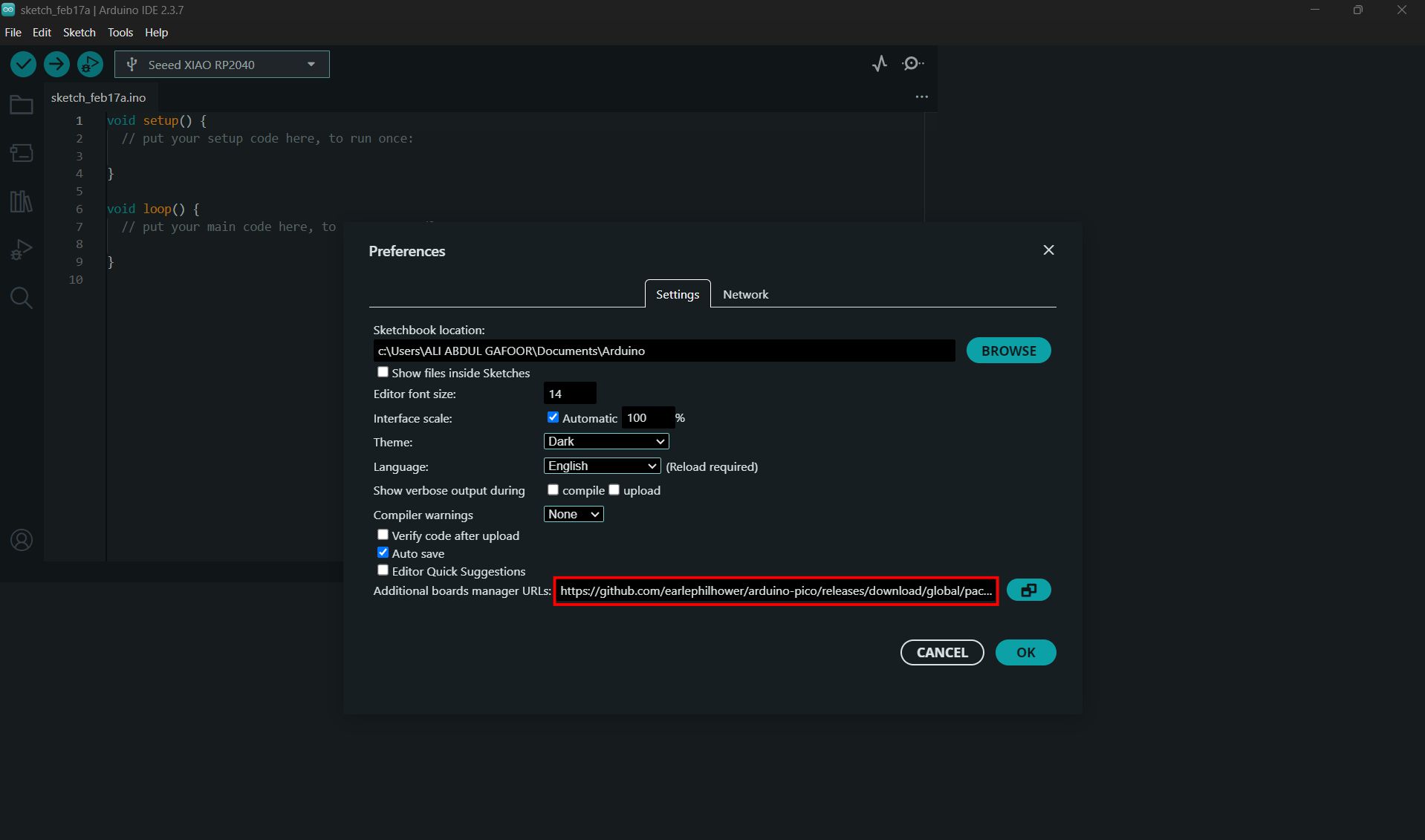Viewport: 1425px width, 840px height.
Task: Click the Additional boards manager URLs field
Action: 776,591
